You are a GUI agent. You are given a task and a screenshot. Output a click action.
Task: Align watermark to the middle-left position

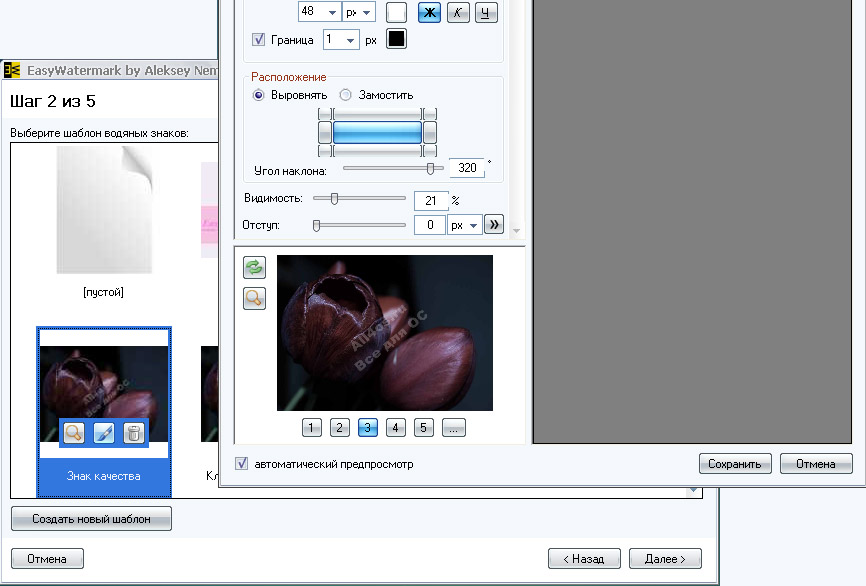click(x=325, y=133)
